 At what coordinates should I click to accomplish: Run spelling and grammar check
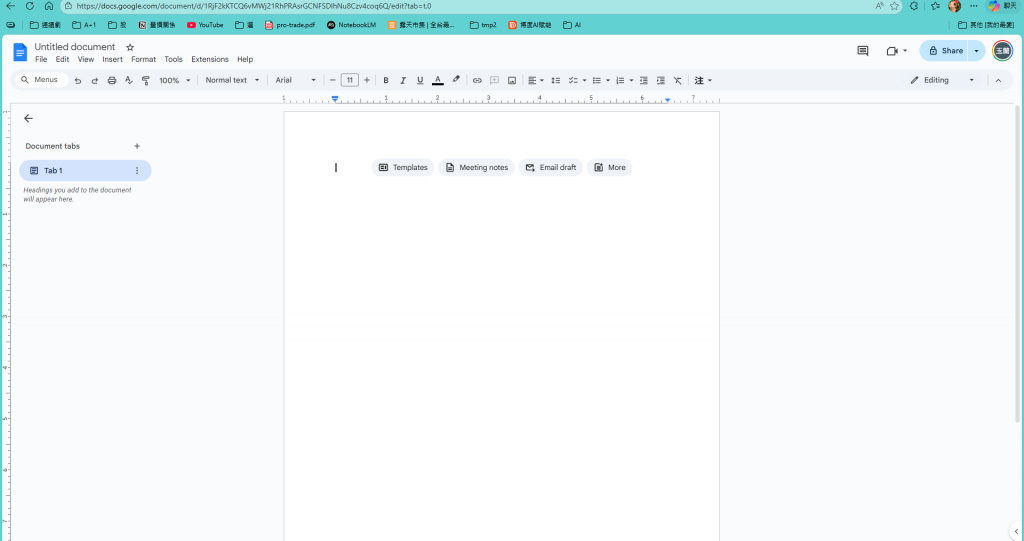tap(129, 80)
